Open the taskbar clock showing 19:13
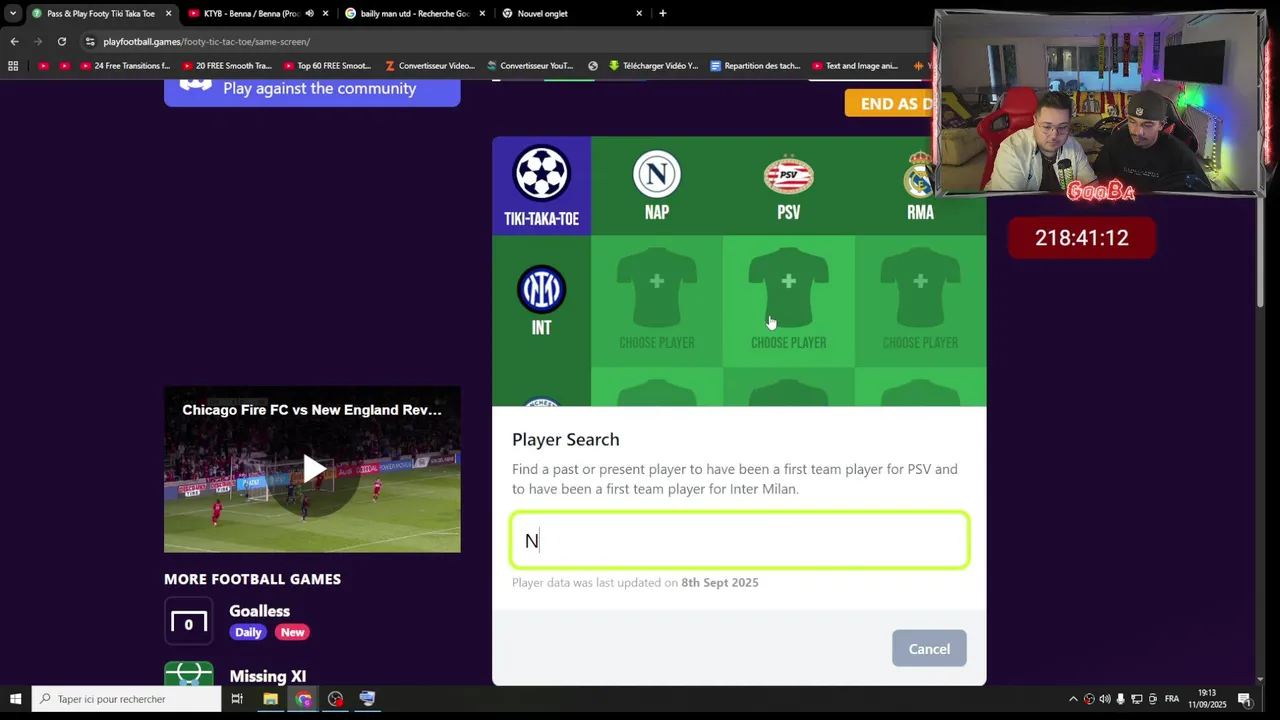This screenshot has width=1280, height=720. point(1208,699)
